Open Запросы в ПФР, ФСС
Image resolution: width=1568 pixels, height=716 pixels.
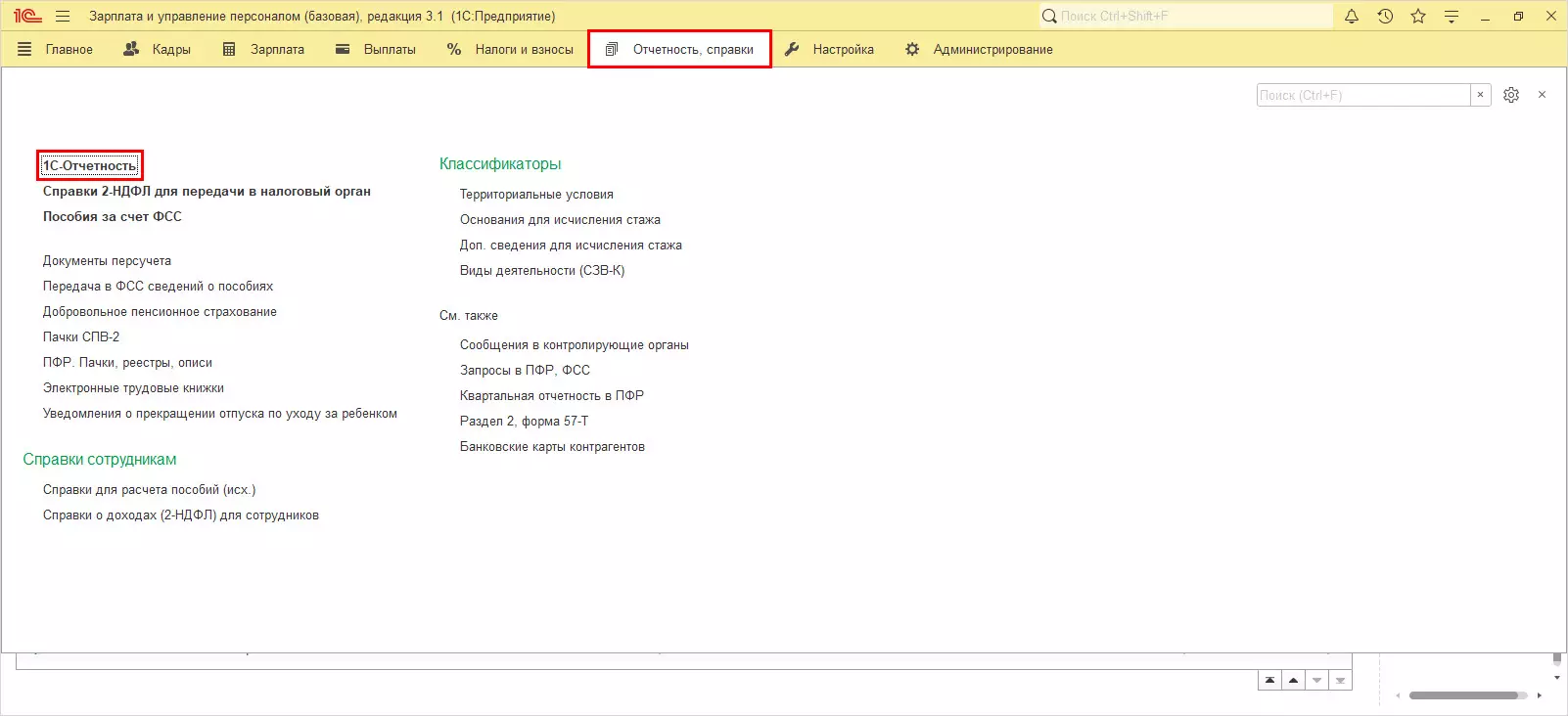(x=525, y=370)
